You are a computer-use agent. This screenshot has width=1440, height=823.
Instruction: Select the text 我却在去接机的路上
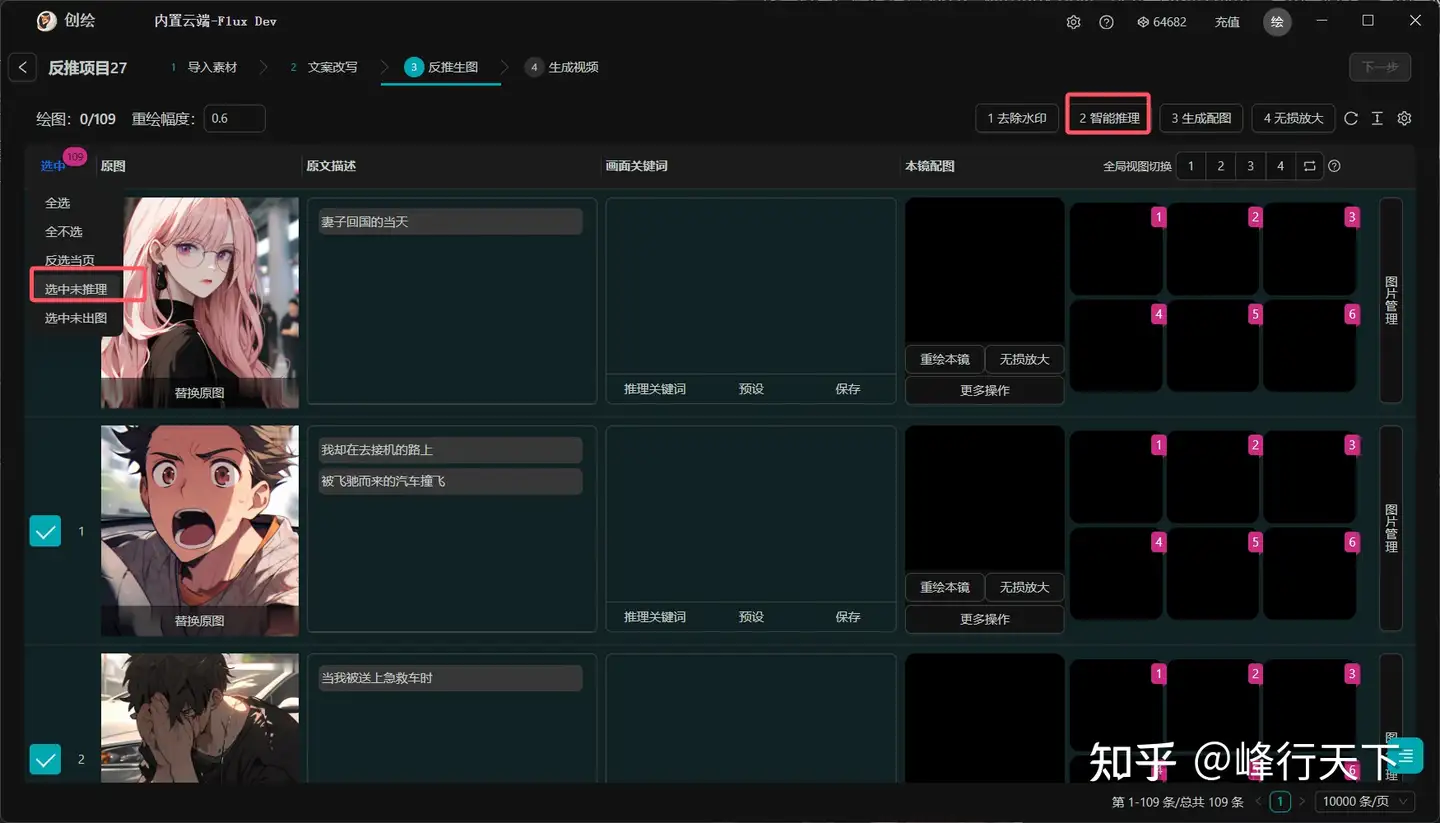377,450
